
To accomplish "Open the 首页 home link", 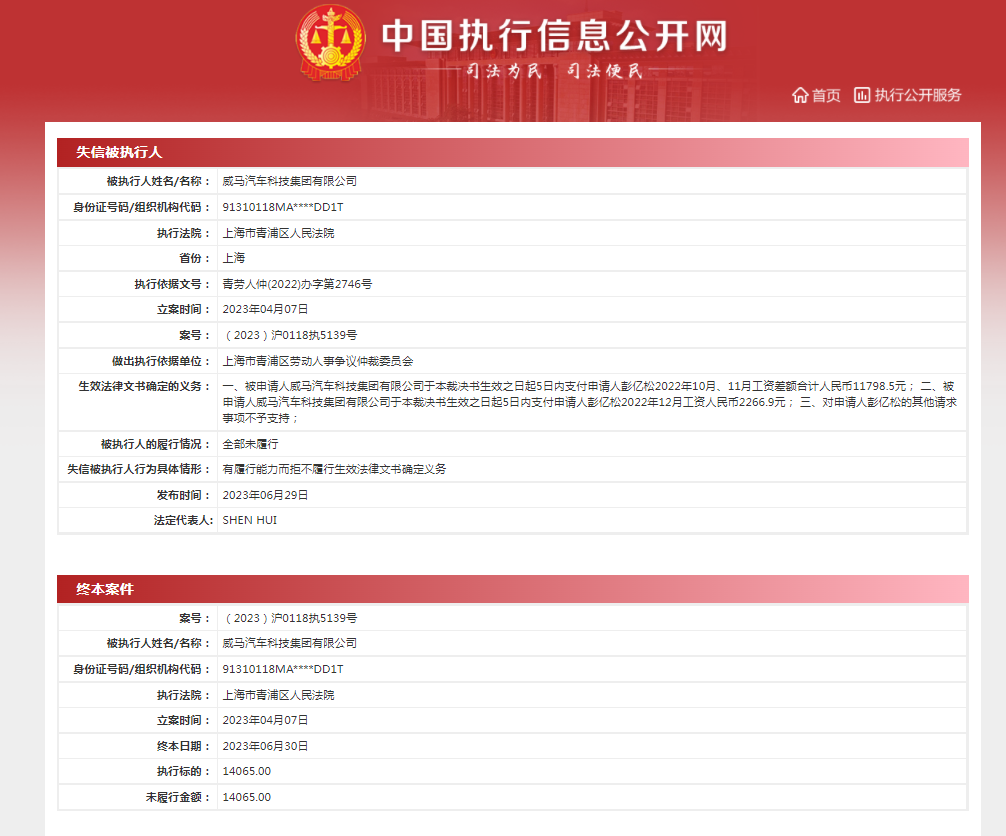I will point(826,95).
